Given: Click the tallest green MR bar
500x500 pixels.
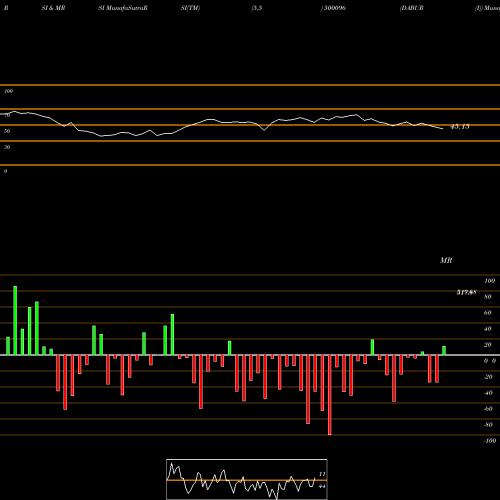Looking at the screenshot, I should click(15, 320).
